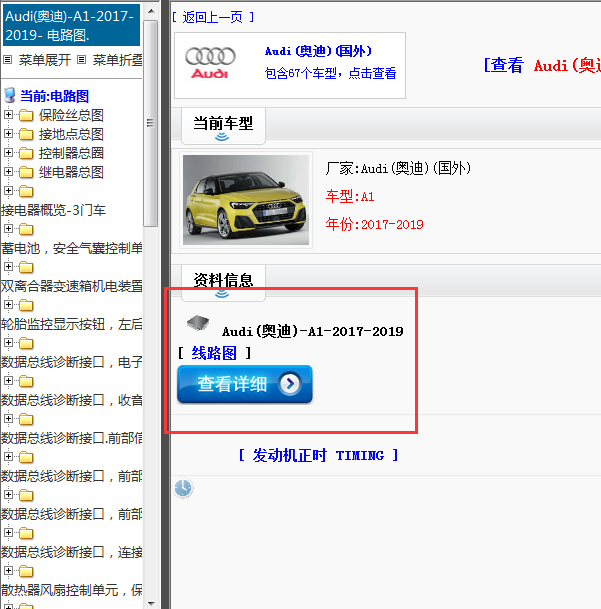
Task: Click sidebar scrollbar down arrow
Action: 151,603
